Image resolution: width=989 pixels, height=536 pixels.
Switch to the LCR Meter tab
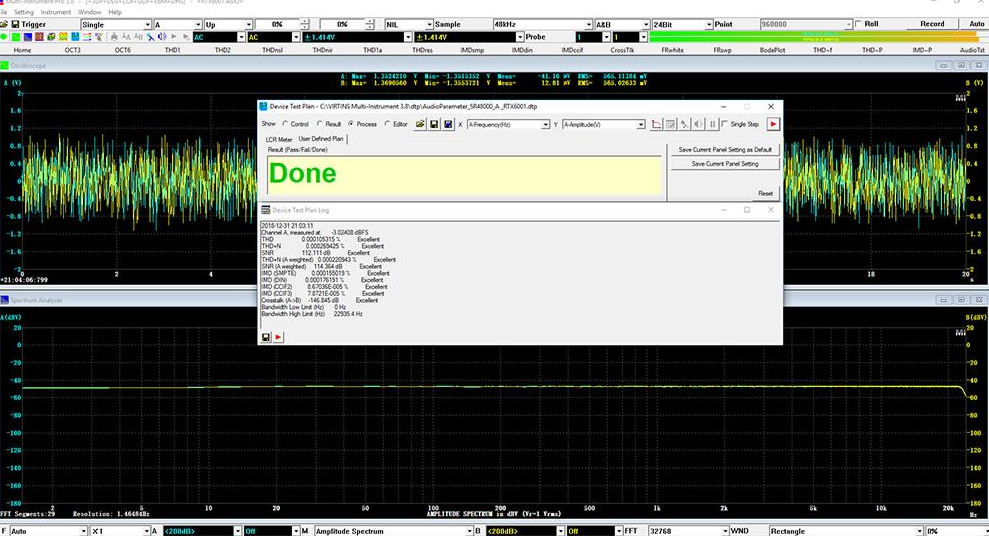[279, 139]
